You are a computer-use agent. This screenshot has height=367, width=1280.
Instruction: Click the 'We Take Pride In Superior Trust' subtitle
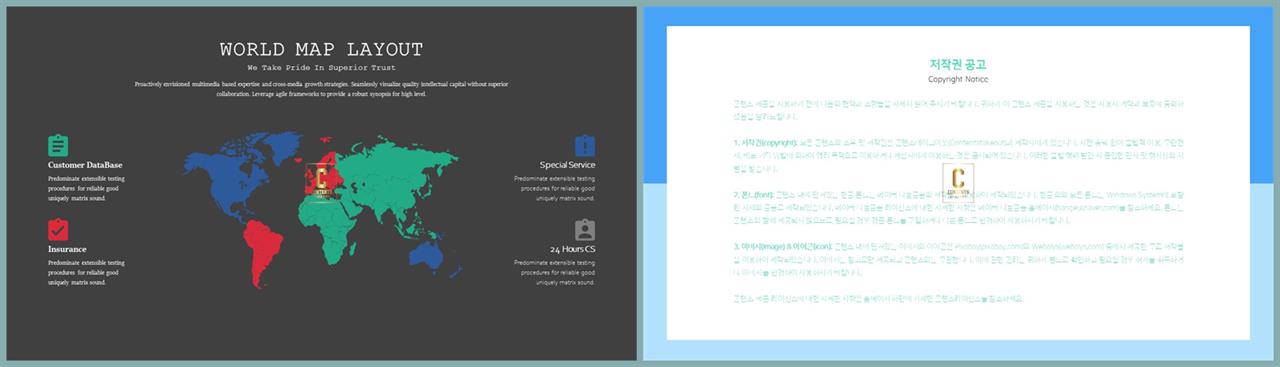click(x=321, y=67)
